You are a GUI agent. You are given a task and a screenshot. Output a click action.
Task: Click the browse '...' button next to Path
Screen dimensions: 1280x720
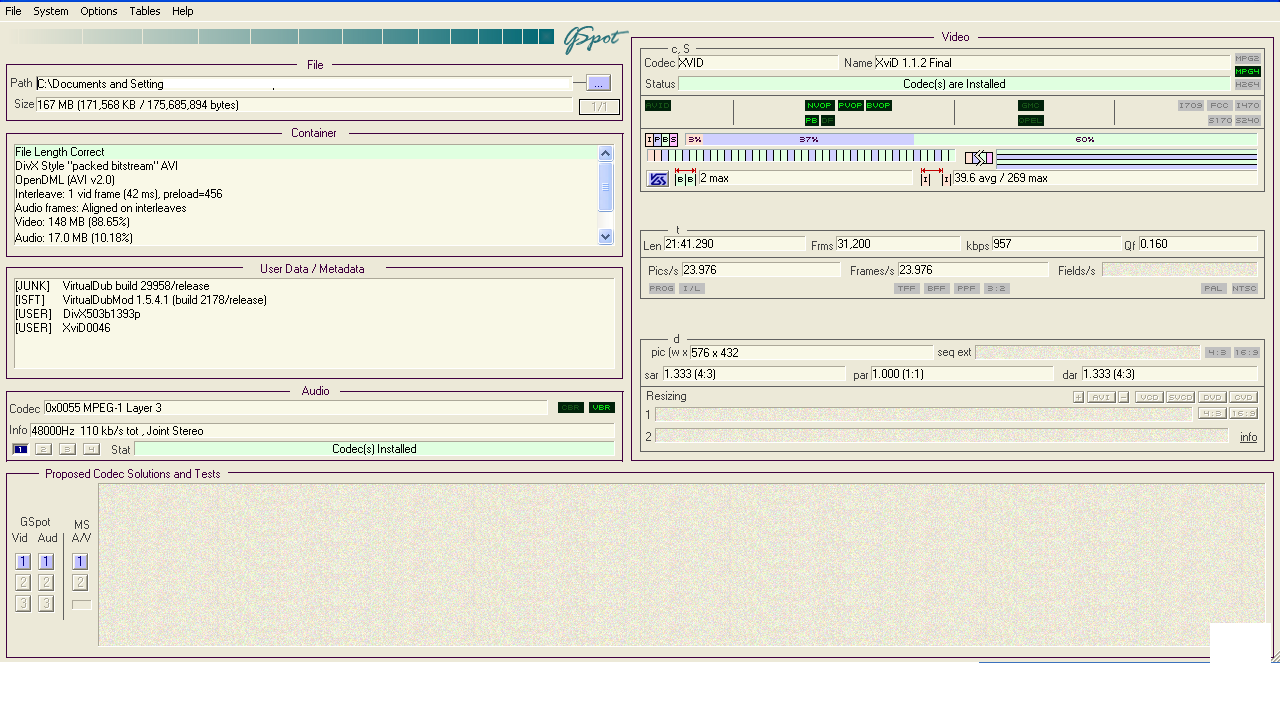pos(598,83)
